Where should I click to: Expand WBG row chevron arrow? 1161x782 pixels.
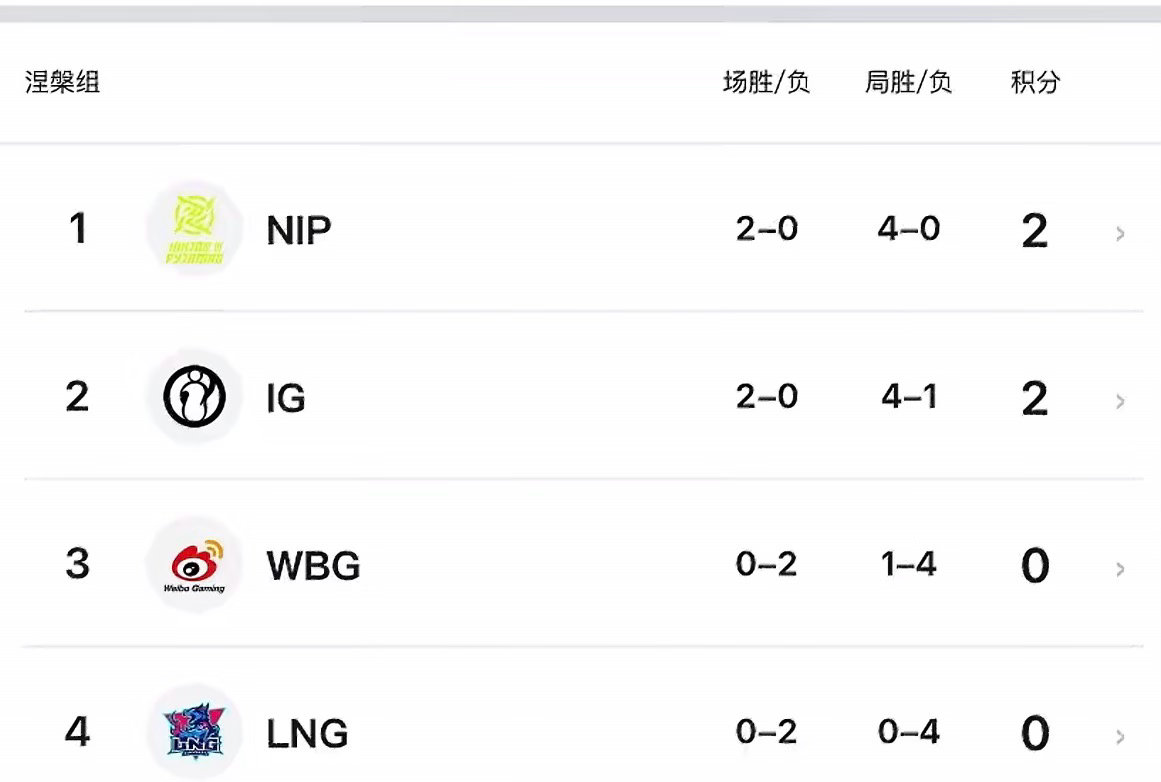(x=1120, y=569)
